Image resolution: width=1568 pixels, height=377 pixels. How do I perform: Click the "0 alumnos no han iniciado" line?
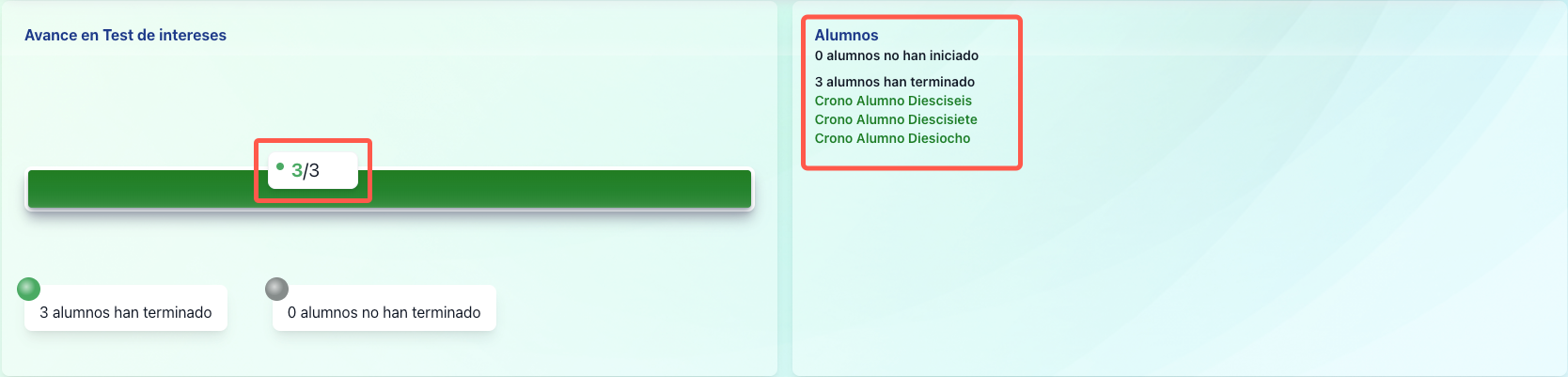click(896, 55)
